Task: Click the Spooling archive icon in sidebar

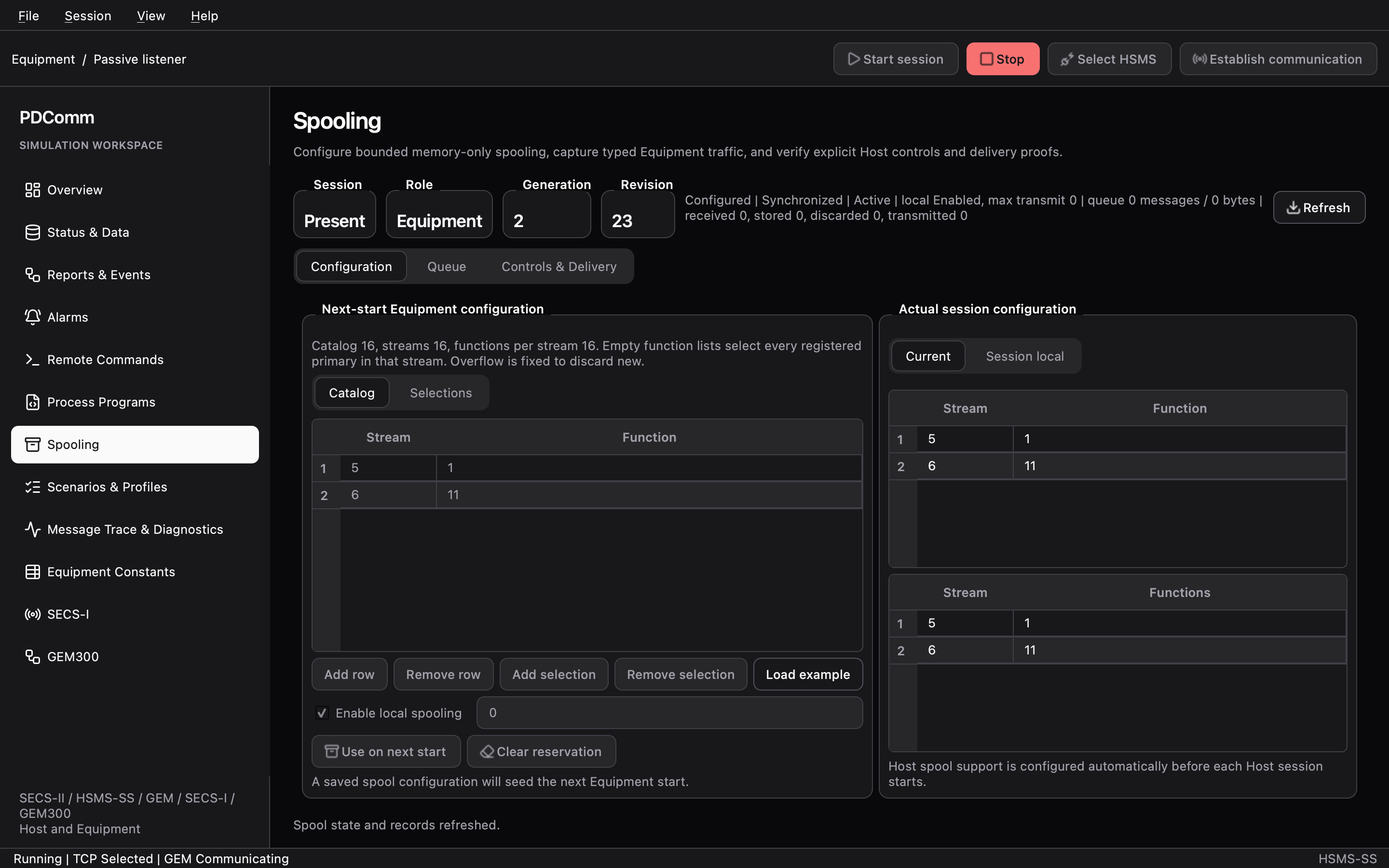Action: 33,445
